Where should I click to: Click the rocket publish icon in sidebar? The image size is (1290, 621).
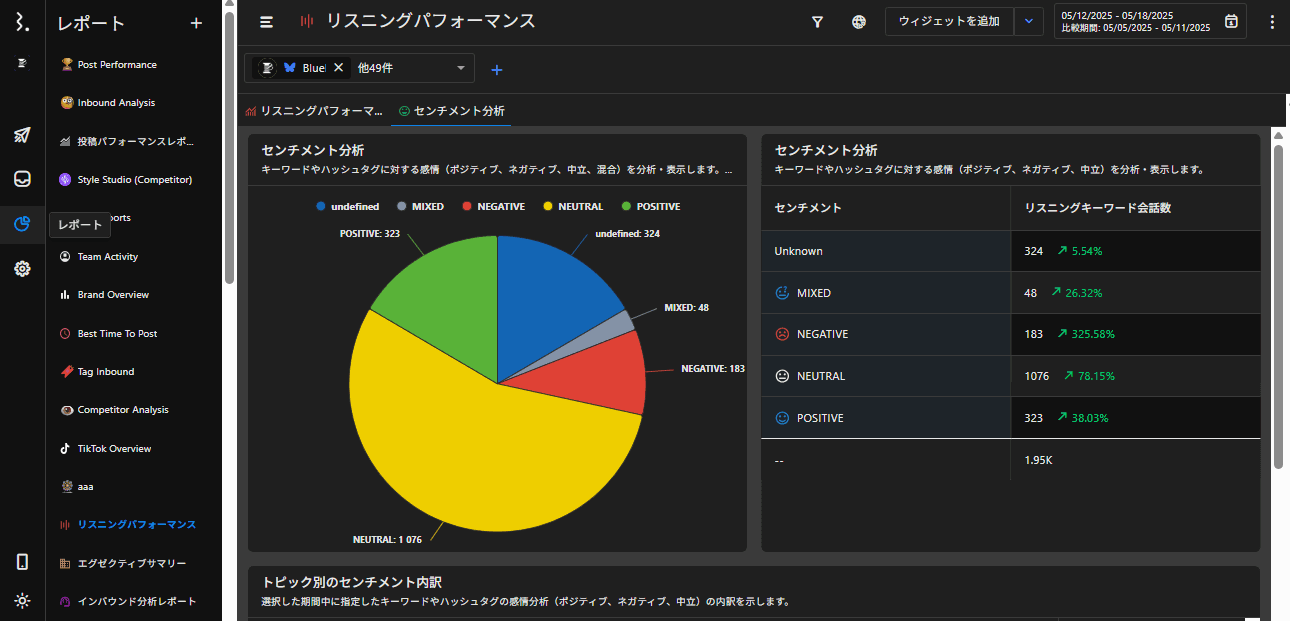click(x=22, y=135)
